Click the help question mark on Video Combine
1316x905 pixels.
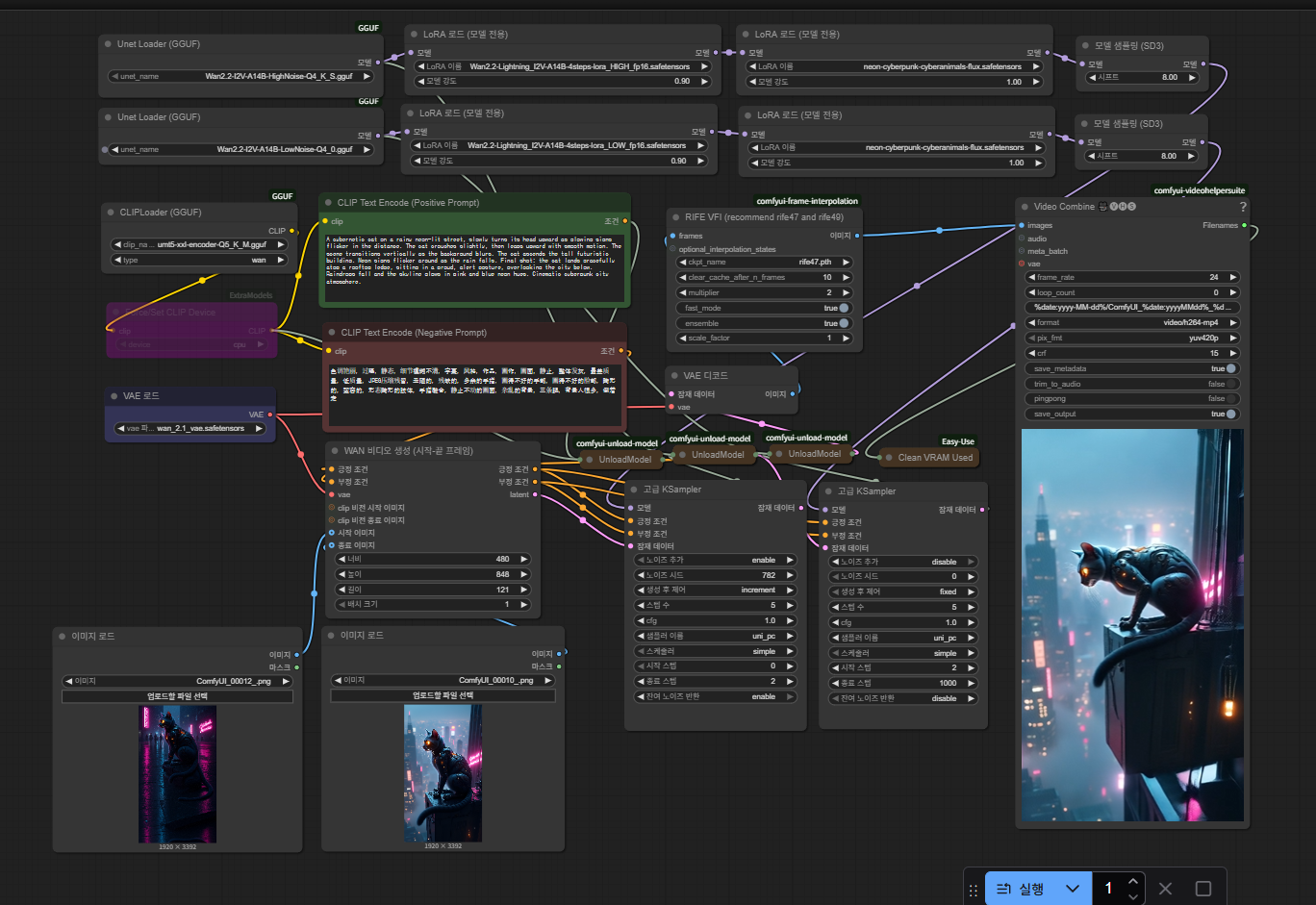point(1243,207)
